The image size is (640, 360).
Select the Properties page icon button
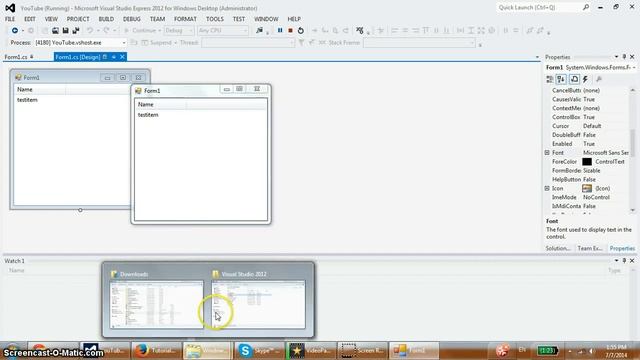(x=574, y=79)
